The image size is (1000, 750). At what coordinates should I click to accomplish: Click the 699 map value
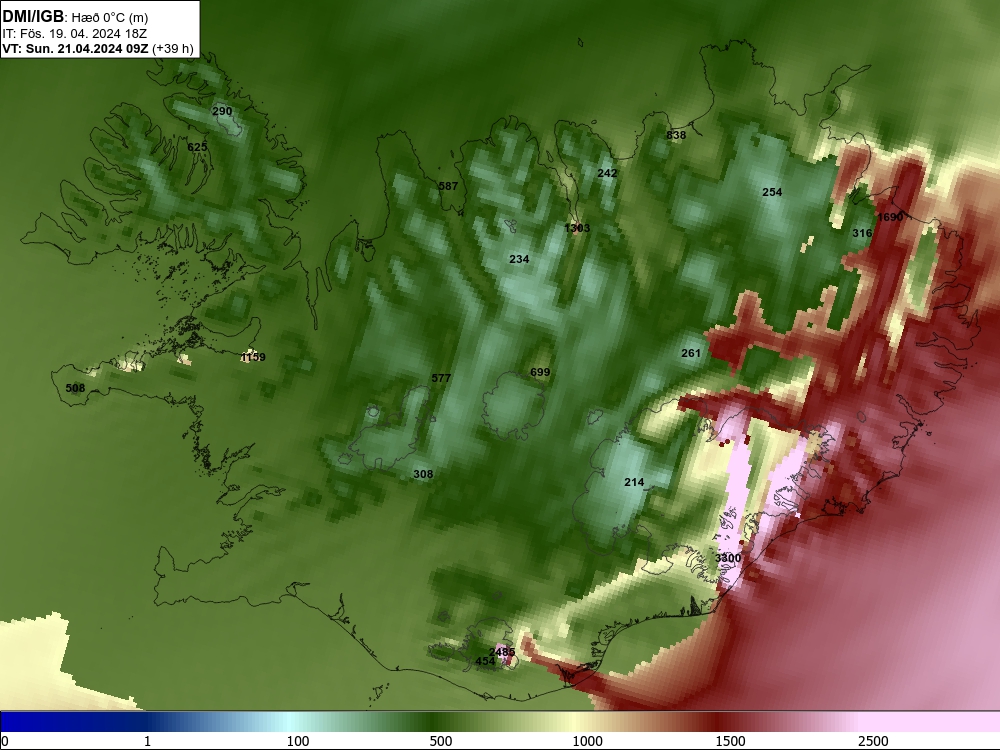[x=540, y=372]
